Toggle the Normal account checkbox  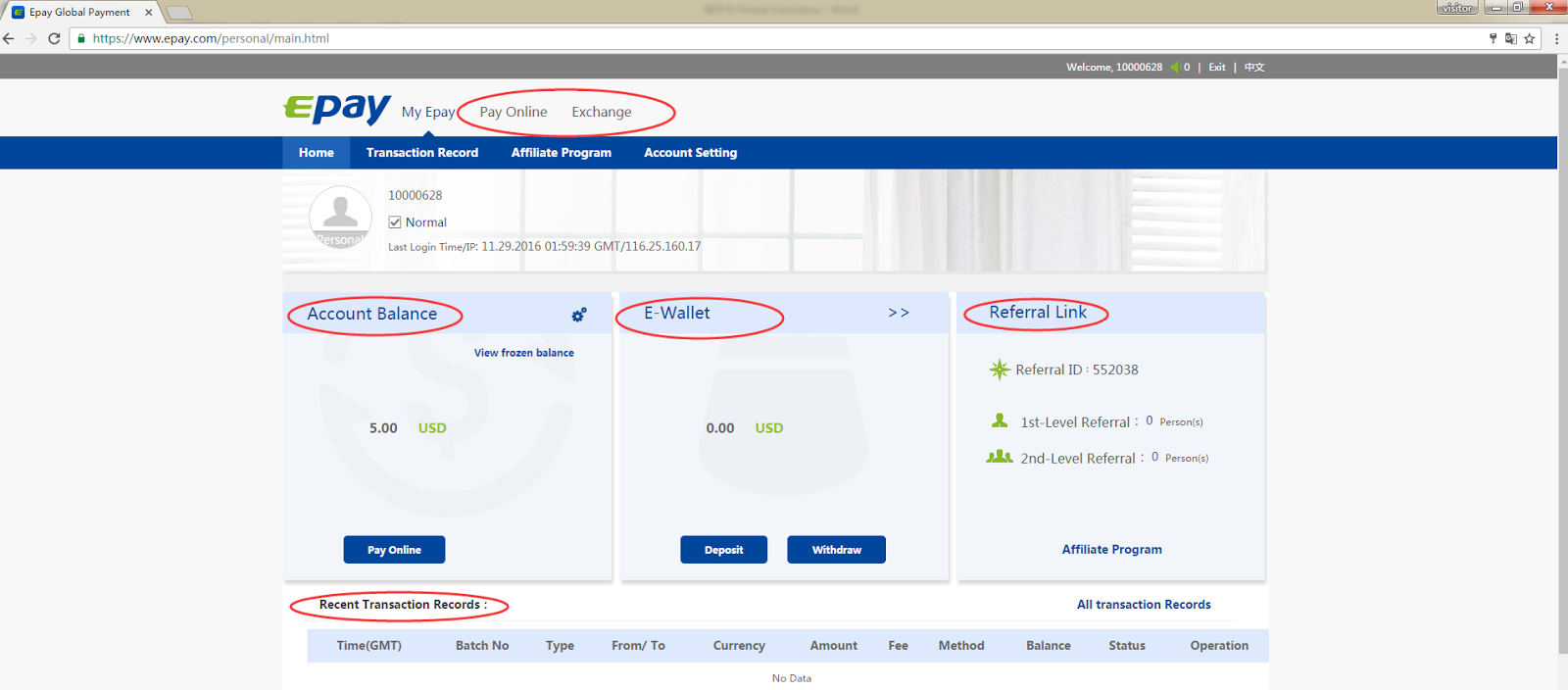click(x=395, y=222)
